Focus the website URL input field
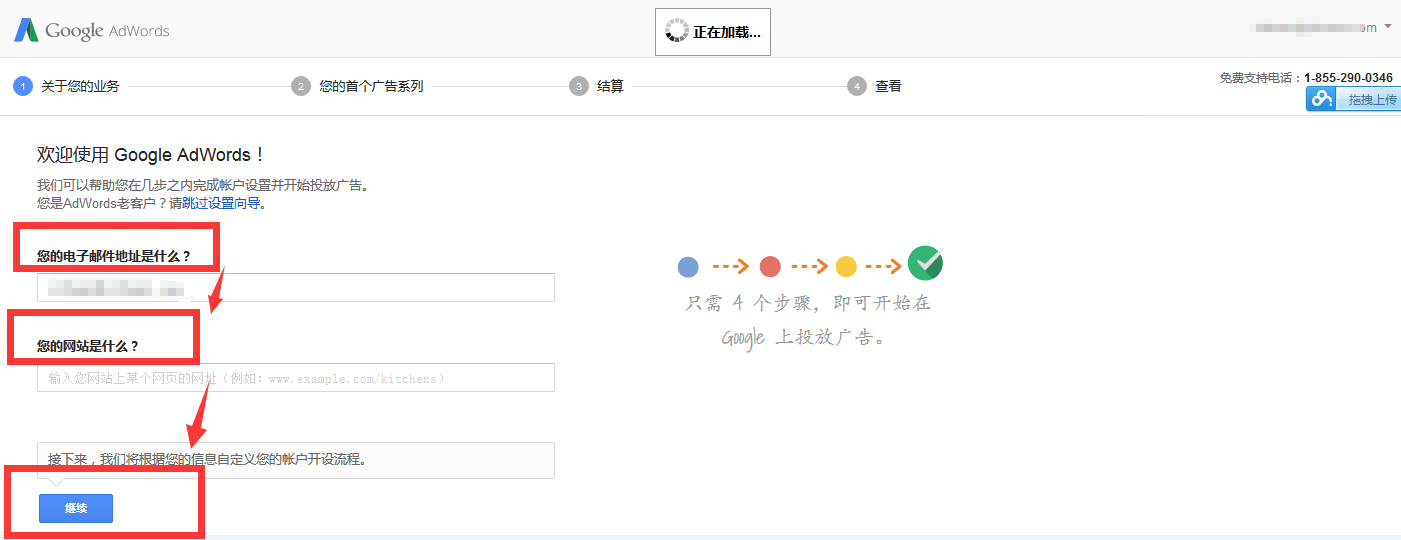The width and height of the screenshot is (1401, 540). tap(296, 377)
